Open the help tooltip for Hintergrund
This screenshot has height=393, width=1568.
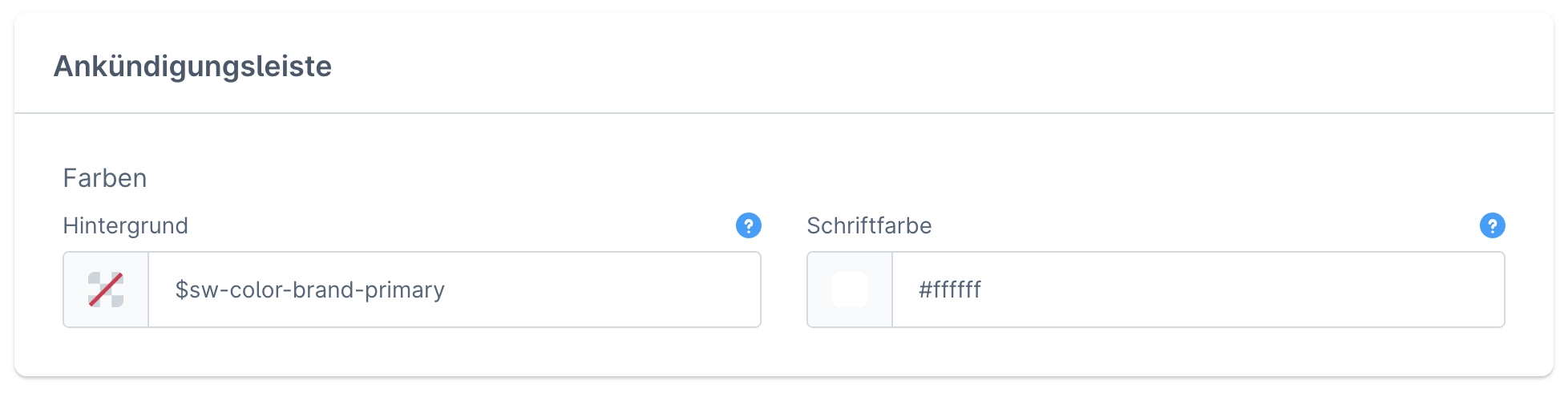click(x=748, y=225)
